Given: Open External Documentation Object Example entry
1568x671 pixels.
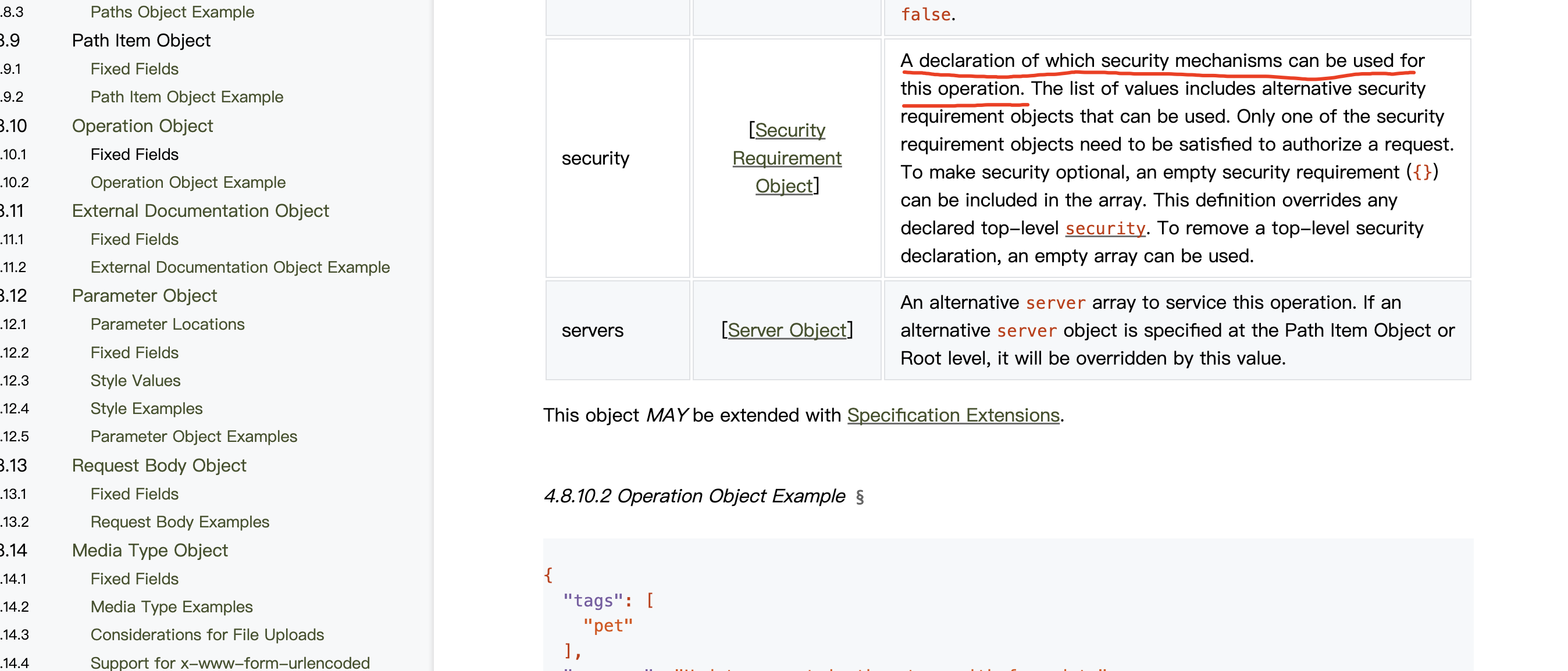Looking at the screenshot, I should [240, 267].
